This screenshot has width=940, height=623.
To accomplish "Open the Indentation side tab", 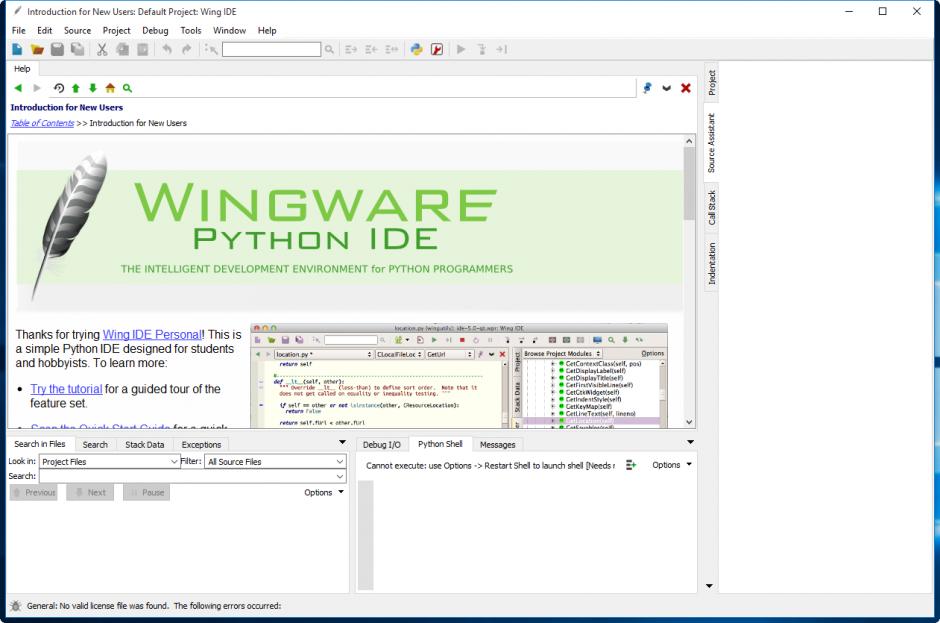I will pyautogui.click(x=712, y=264).
